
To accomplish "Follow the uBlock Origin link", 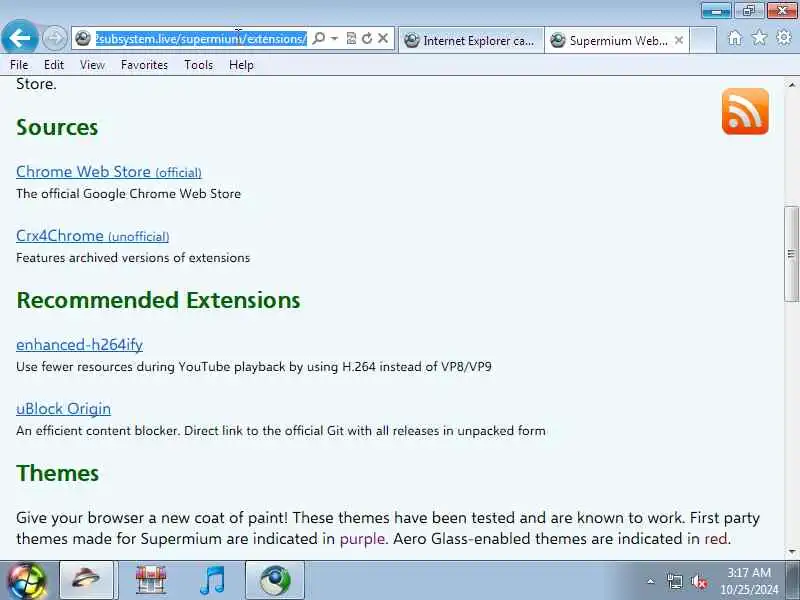I will (x=63, y=409).
